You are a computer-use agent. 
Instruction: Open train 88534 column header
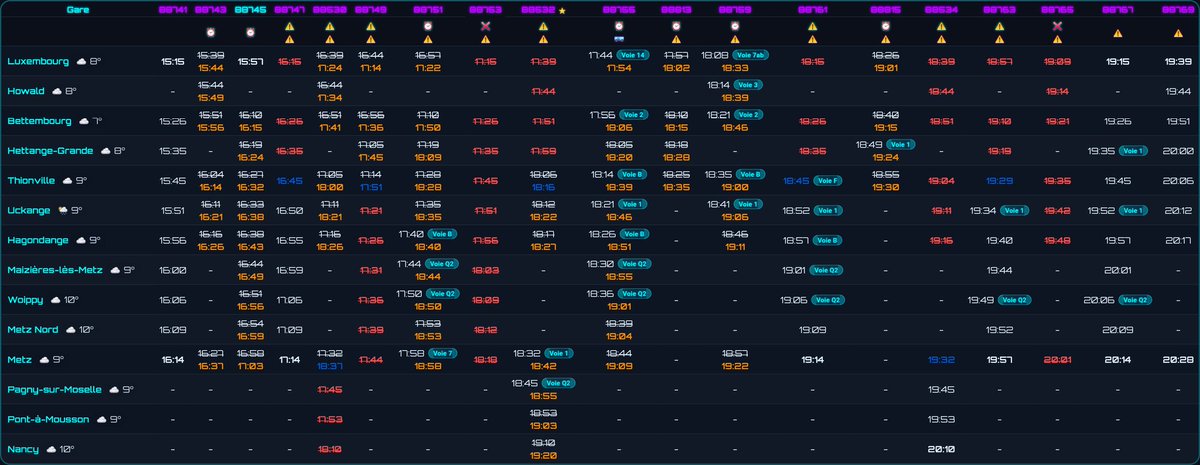pos(942,10)
